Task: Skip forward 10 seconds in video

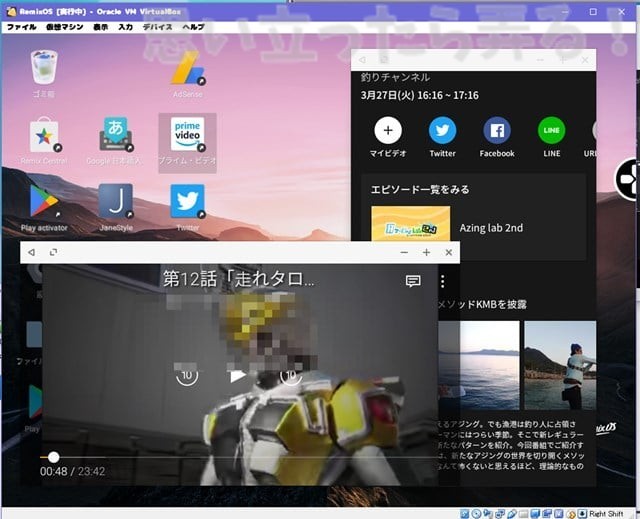Action: click(x=291, y=375)
